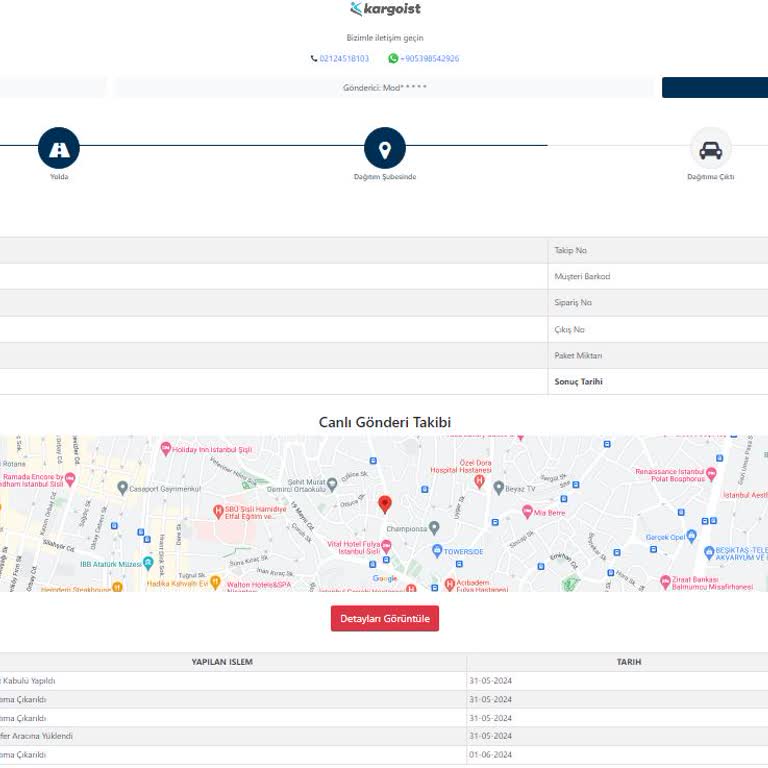The image size is (768, 768).
Task: Open WhatsApp number +905398542926
Action: click(430, 59)
